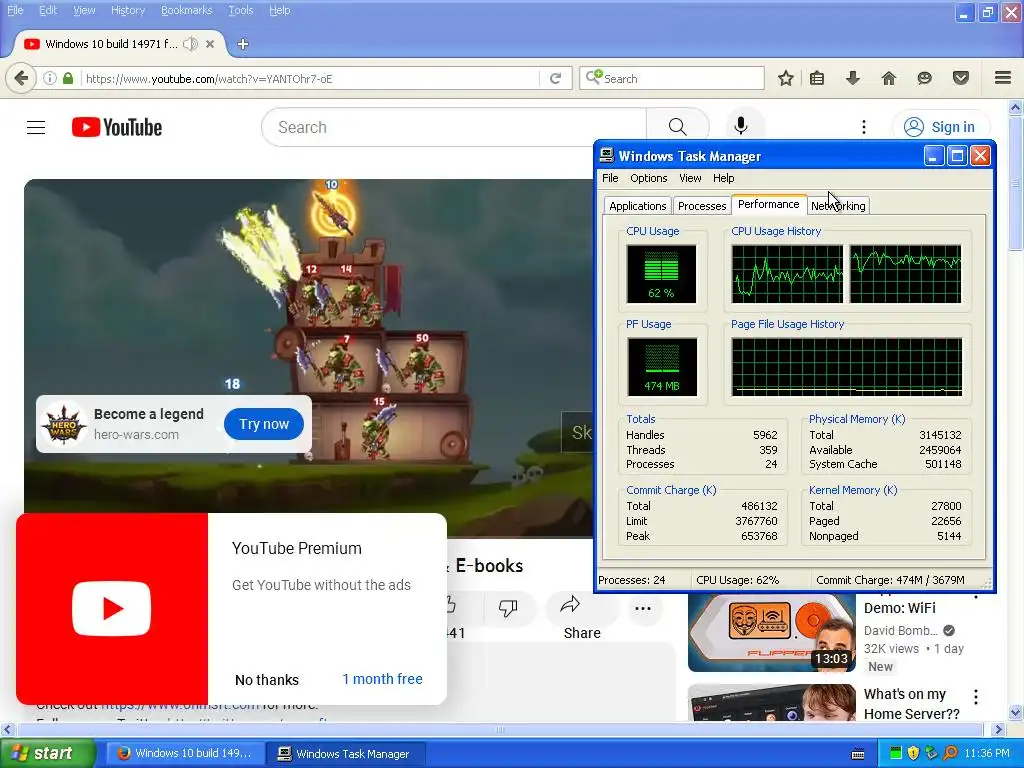The width and height of the screenshot is (1024, 768).
Task: Open Firefox History menu
Action: tap(127, 10)
